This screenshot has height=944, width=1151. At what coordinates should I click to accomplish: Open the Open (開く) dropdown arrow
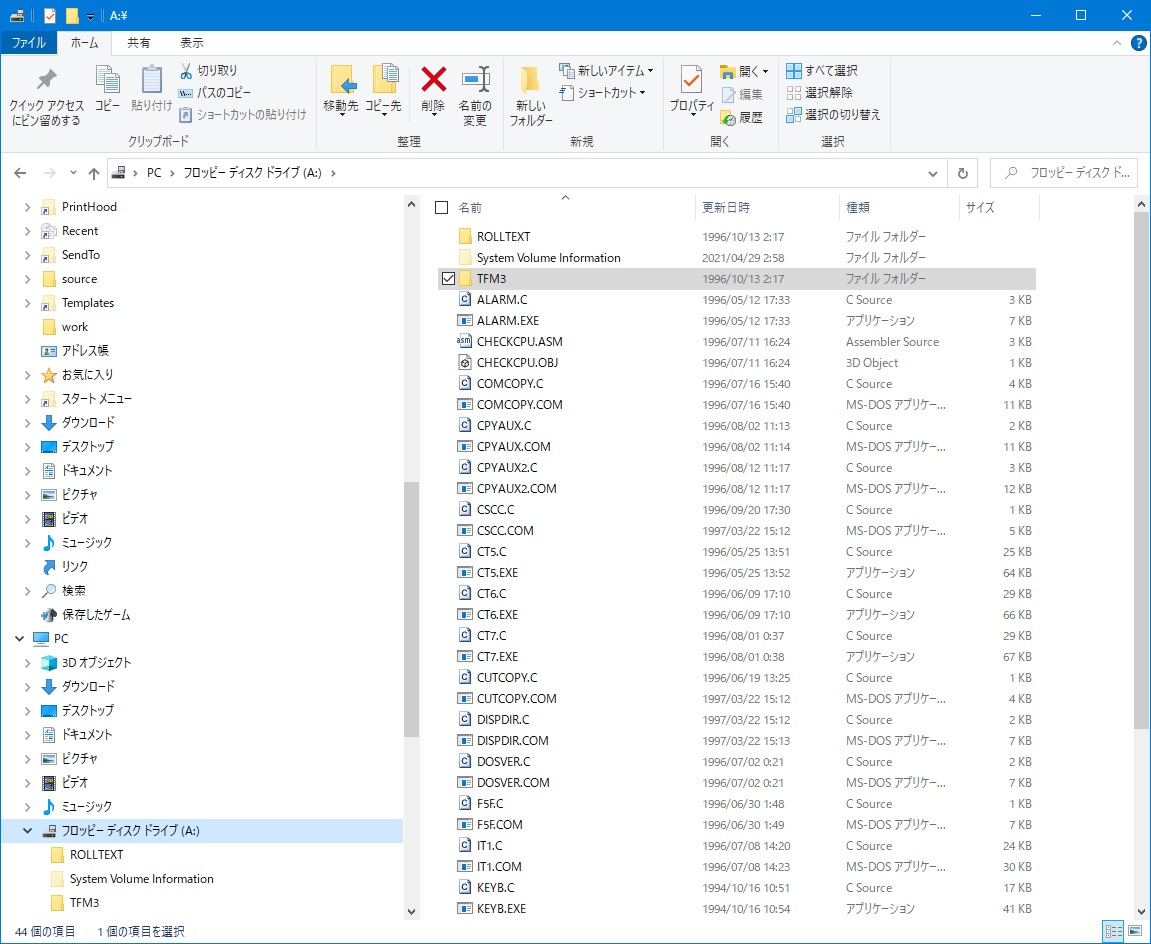pos(766,71)
